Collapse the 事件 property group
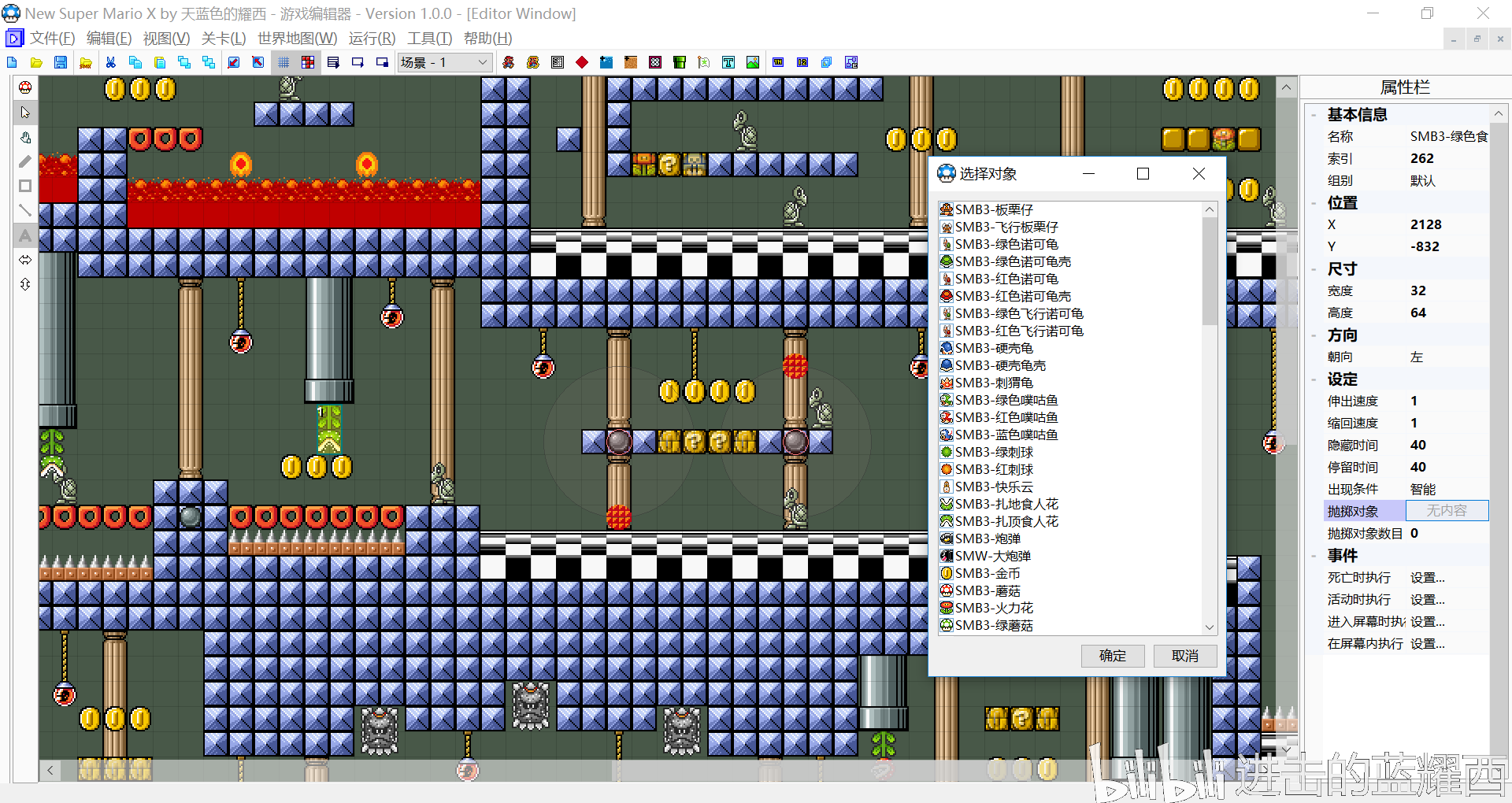The image size is (1512, 803). coord(1314,556)
